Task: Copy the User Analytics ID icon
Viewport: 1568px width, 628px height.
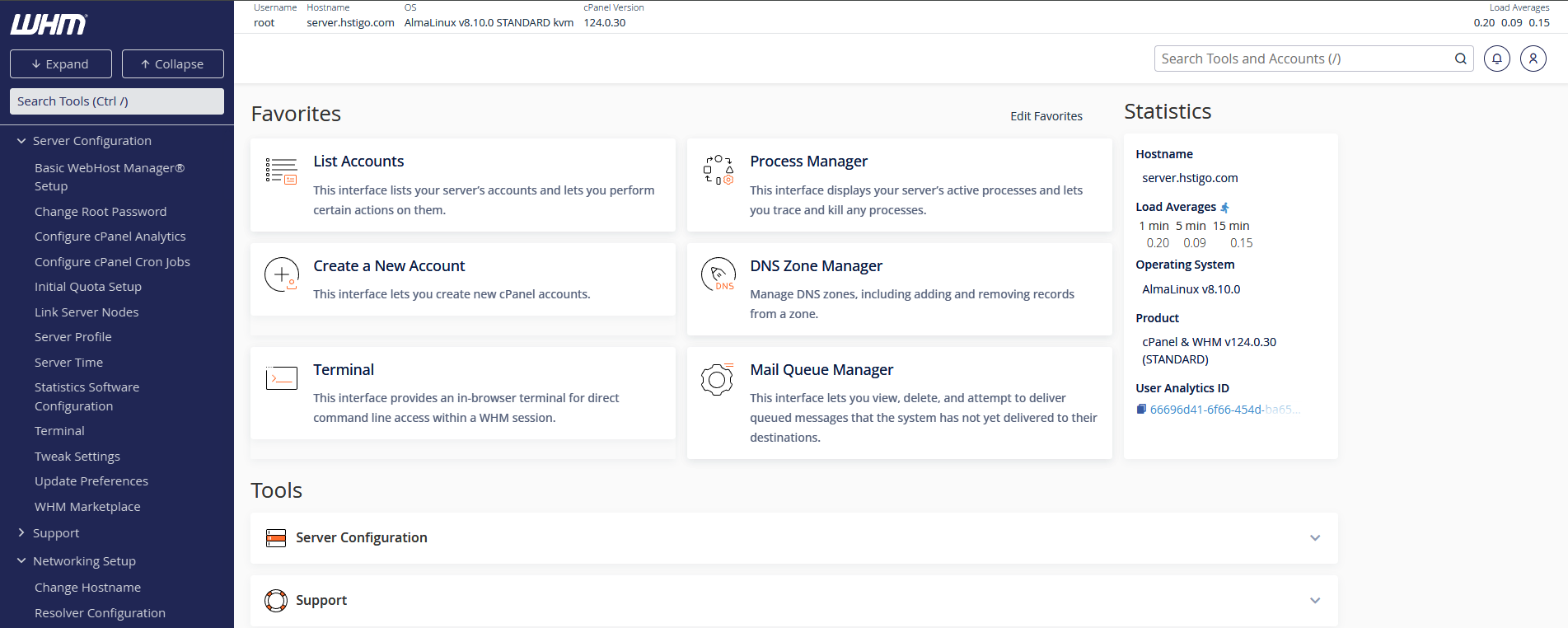Action: (1141, 409)
